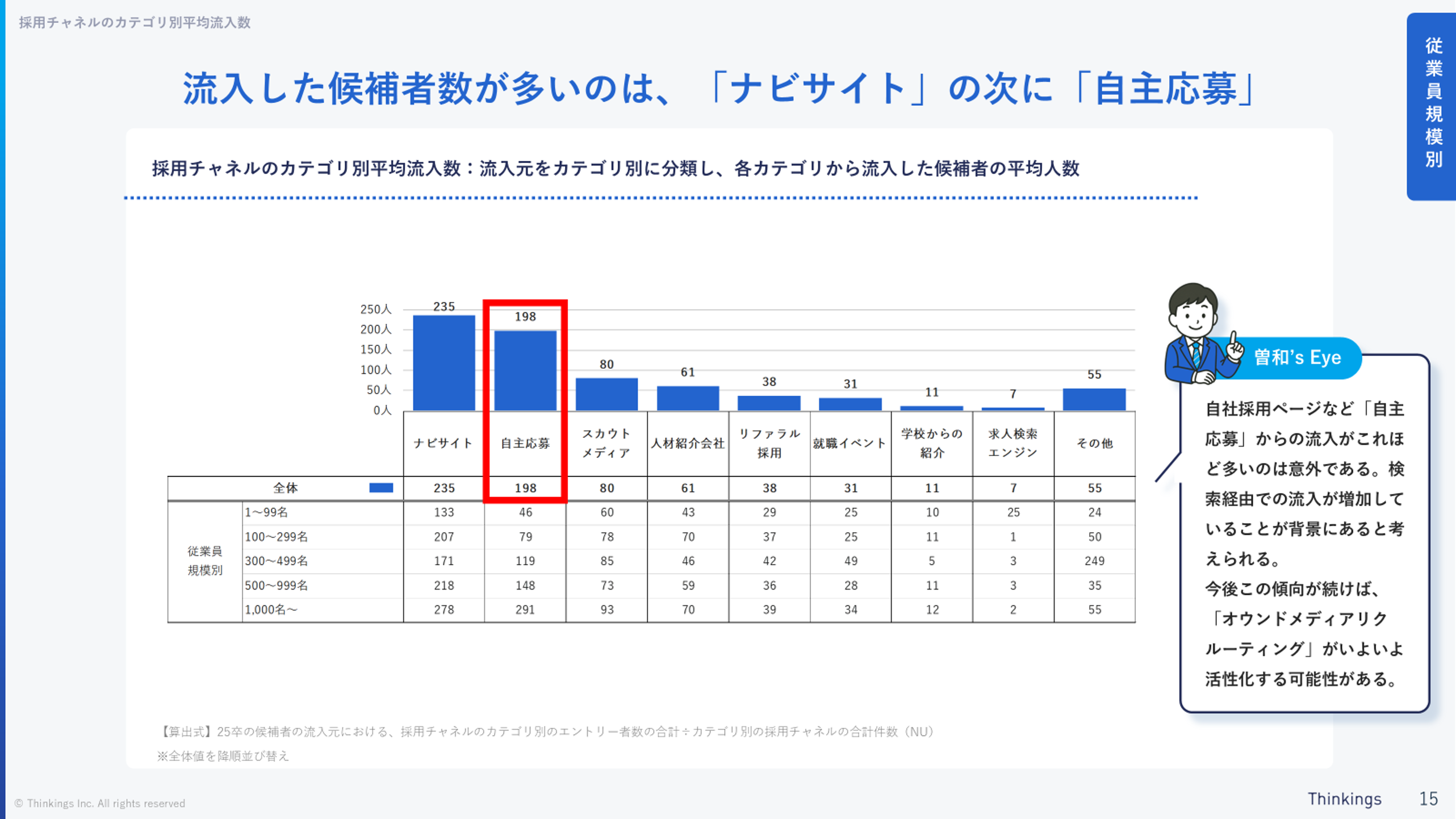Click page number 15

pos(1428,799)
